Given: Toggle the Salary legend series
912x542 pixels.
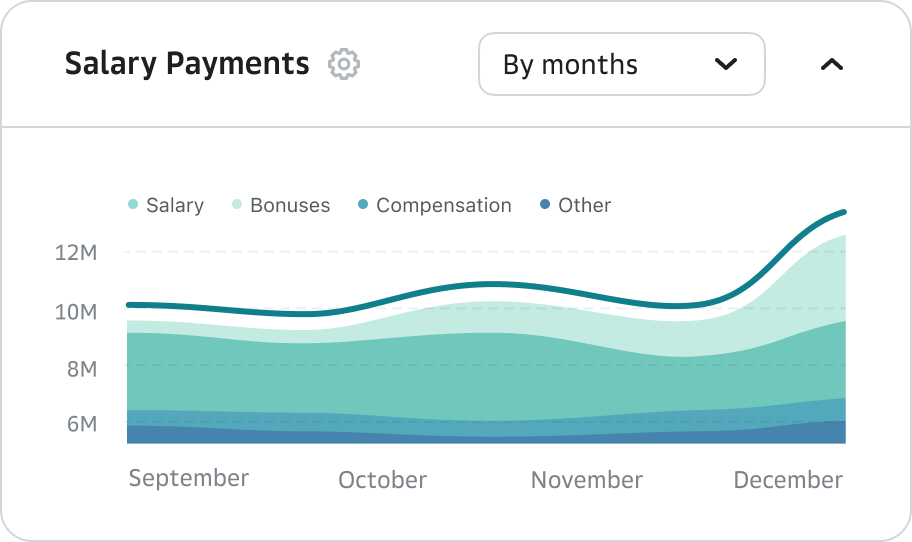Looking at the screenshot, I should [x=175, y=205].
